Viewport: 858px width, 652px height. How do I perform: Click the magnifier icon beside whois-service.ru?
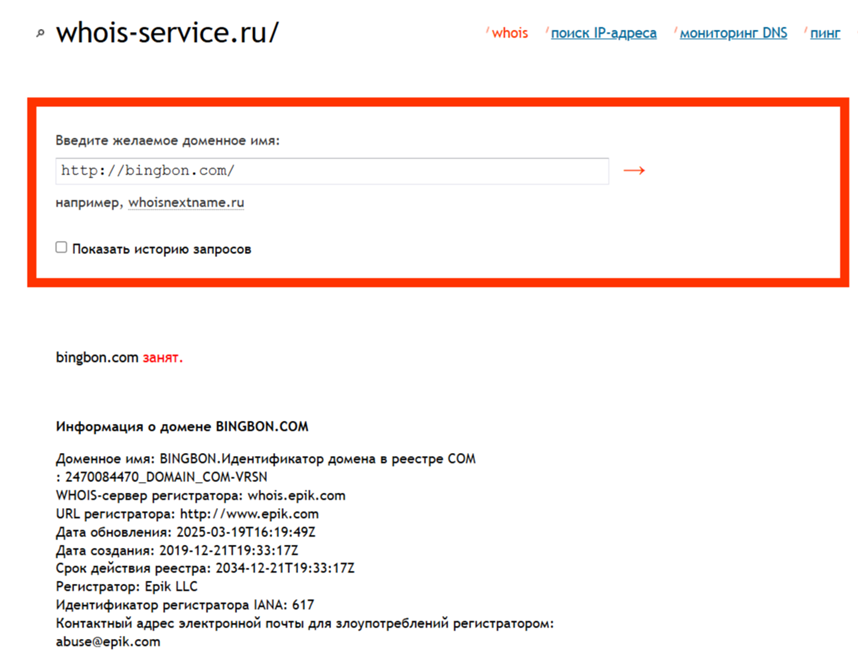(40, 34)
